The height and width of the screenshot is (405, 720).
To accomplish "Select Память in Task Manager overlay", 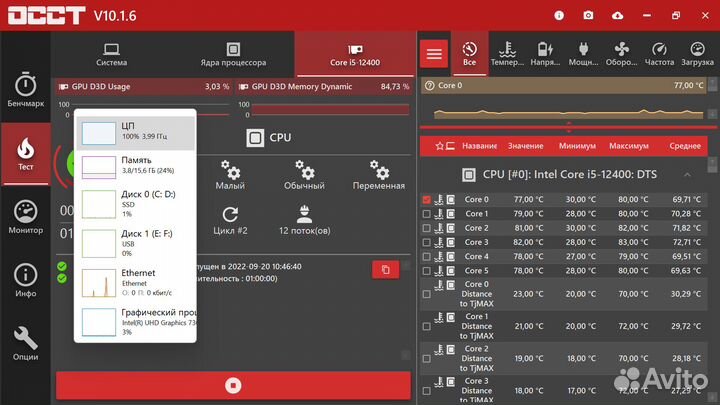I will 135,167.
